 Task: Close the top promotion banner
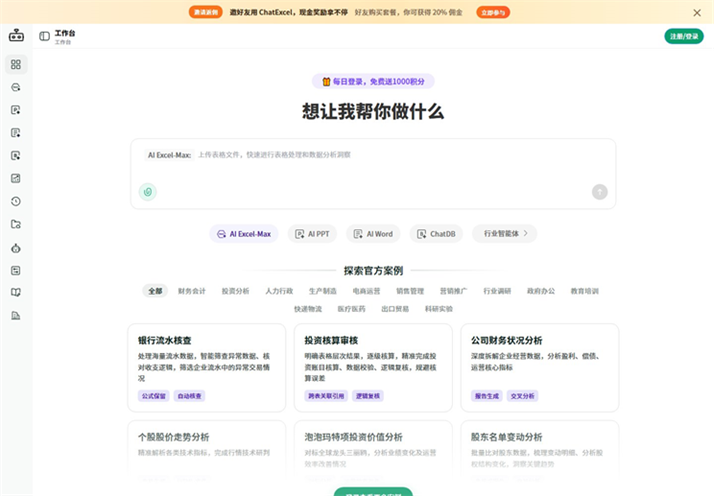click(x=697, y=13)
